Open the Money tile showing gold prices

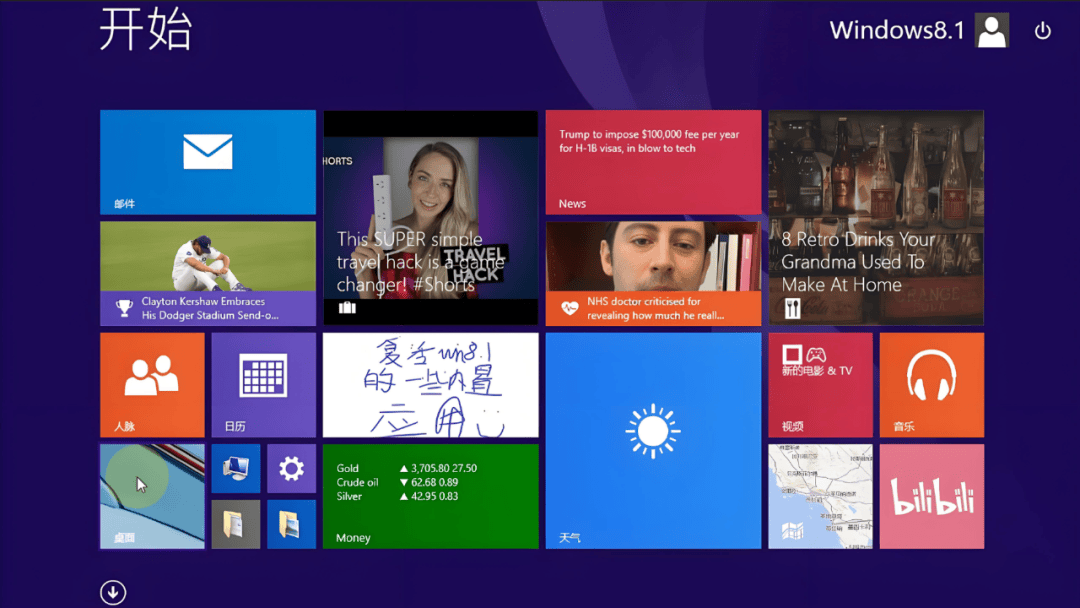[x=430, y=495]
